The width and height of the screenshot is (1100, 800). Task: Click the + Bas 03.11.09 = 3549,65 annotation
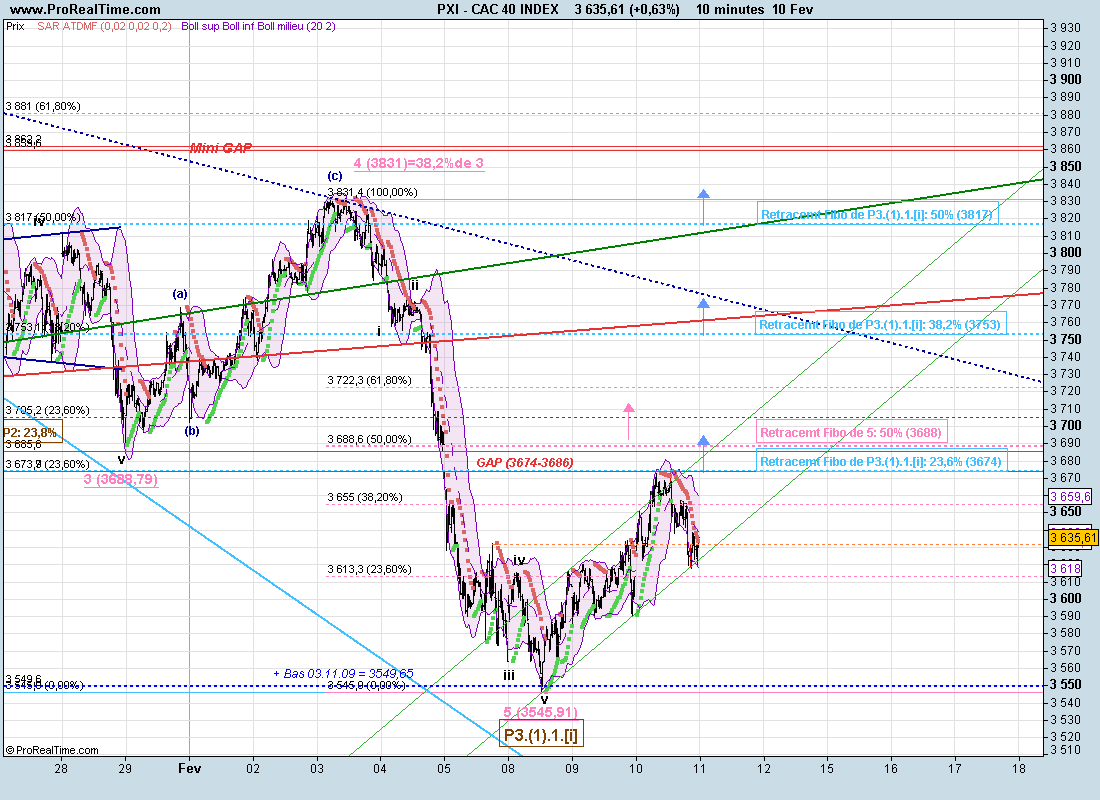click(343, 674)
